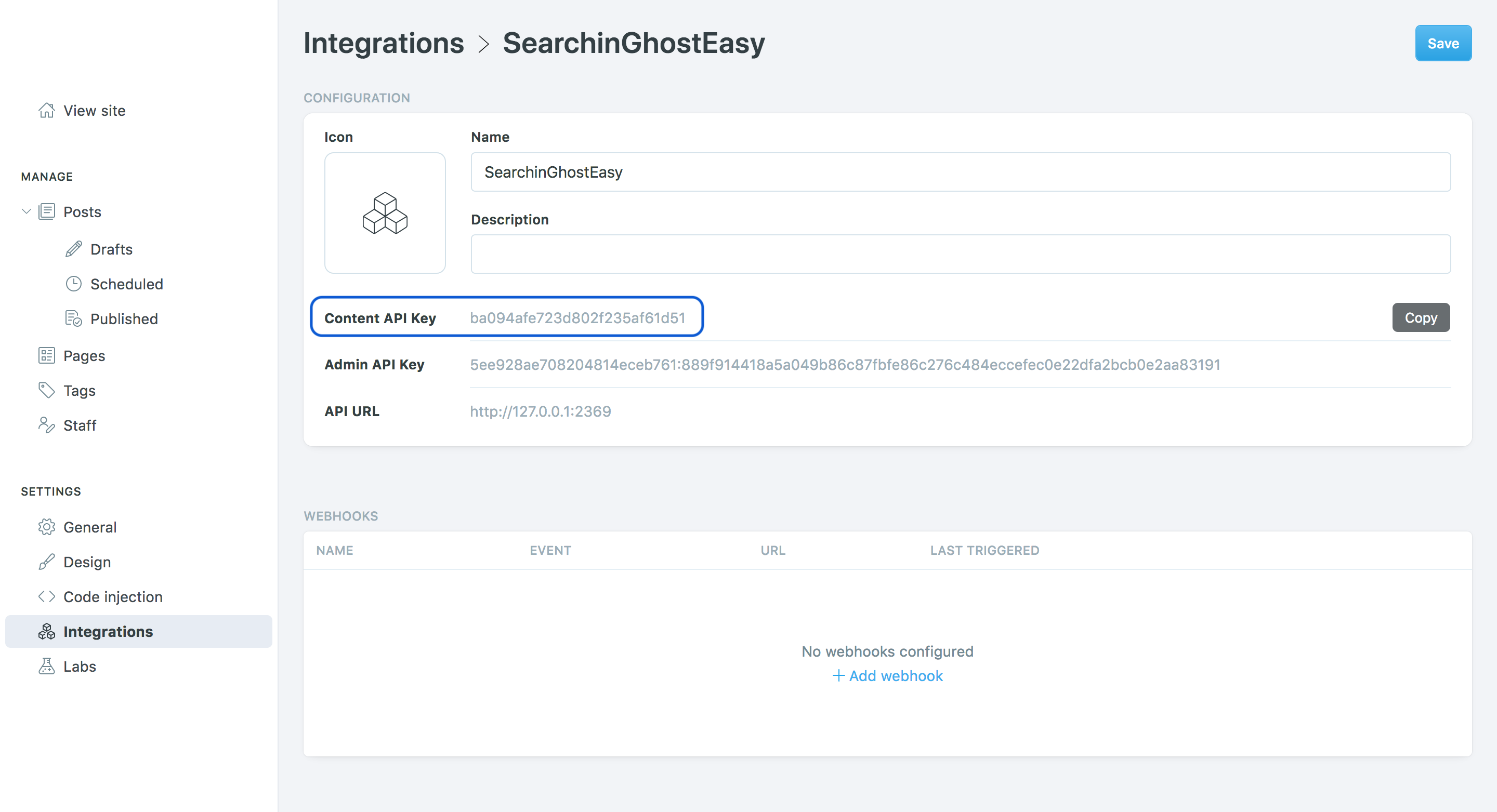Open the Staff section icon
This screenshot has height=812, width=1497.
coord(46,425)
